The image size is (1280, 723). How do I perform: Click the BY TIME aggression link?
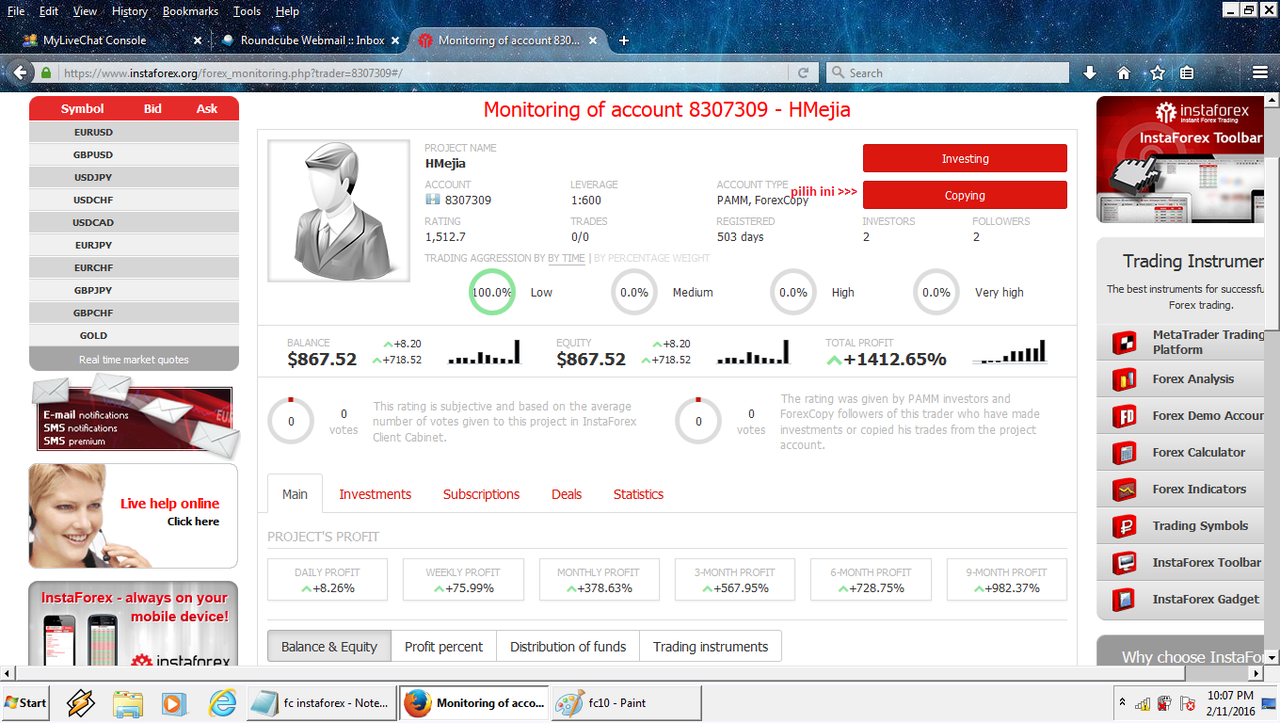point(566,258)
